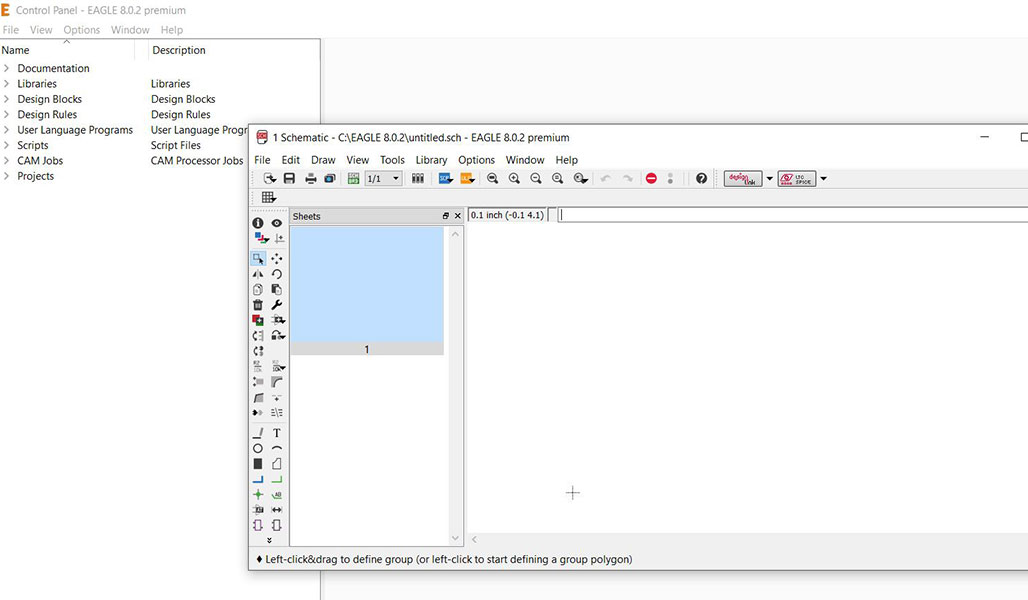The width and height of the screenshot is (1028, 600).
Task: Select the Paste tool
Action: click(x=277, y=289)
